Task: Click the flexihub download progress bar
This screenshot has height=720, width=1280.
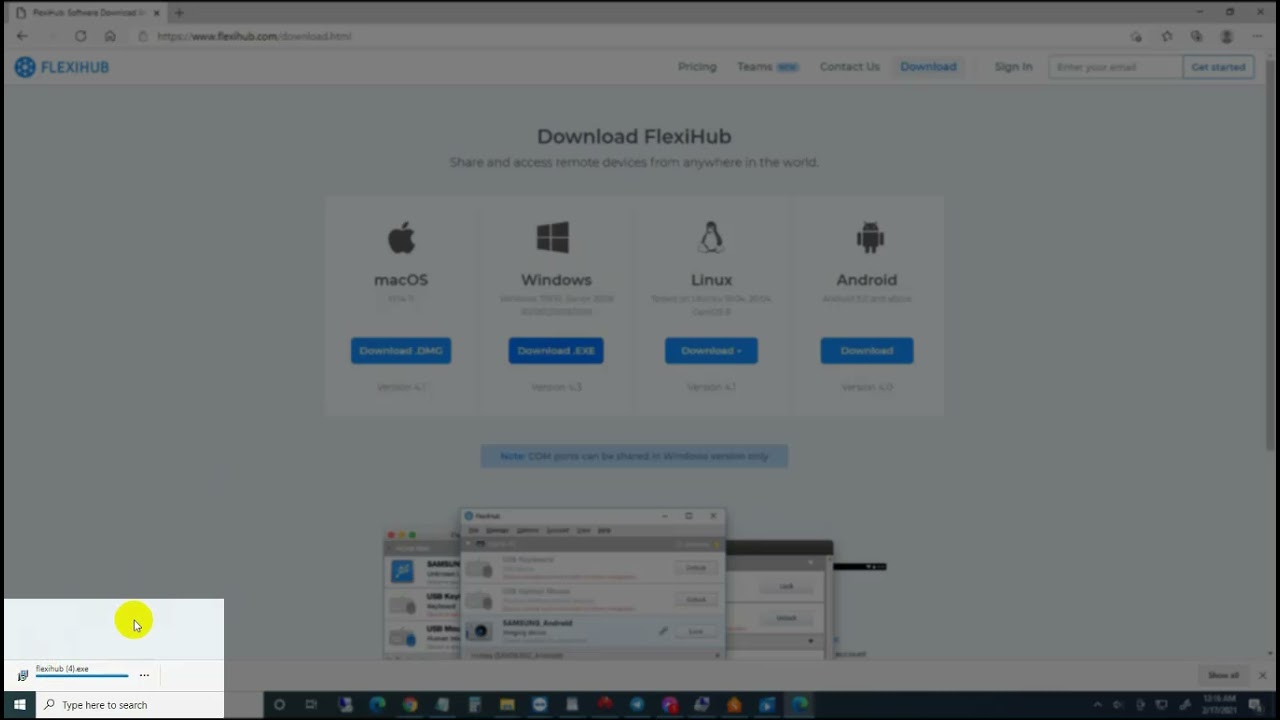Action: tap(82, 677)
